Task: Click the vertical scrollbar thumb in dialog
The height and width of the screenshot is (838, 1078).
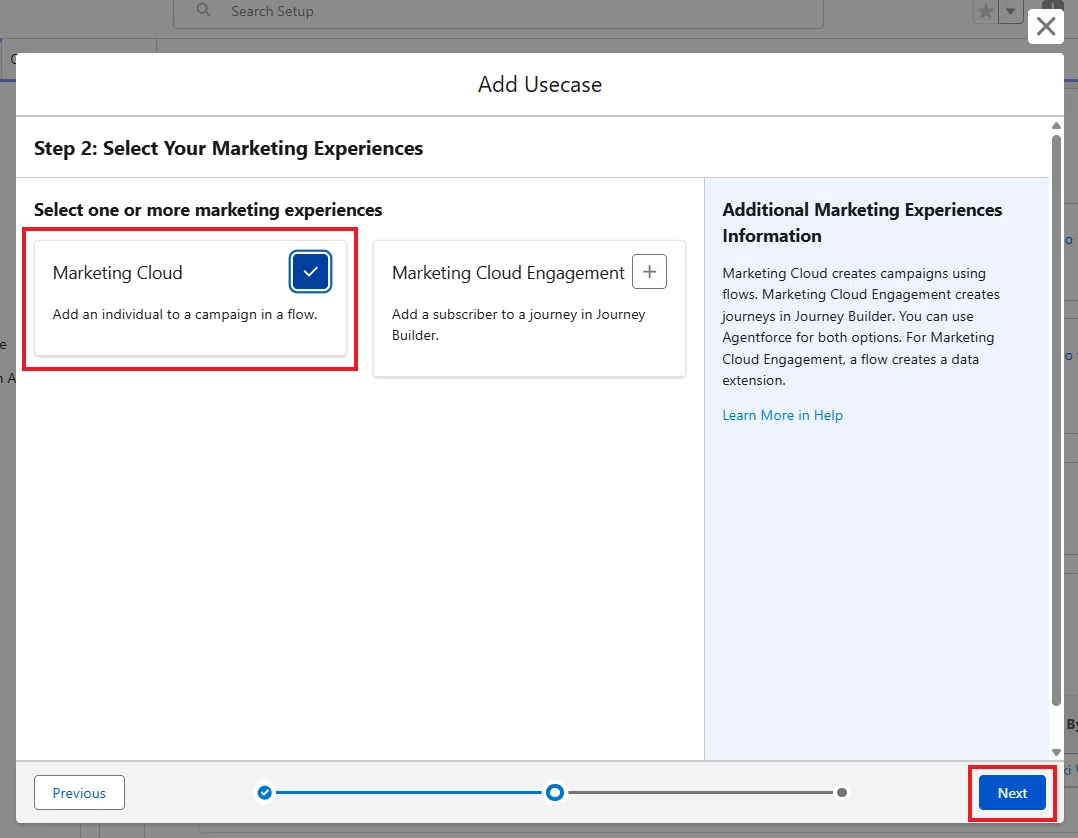Action: pos(1056,419)
